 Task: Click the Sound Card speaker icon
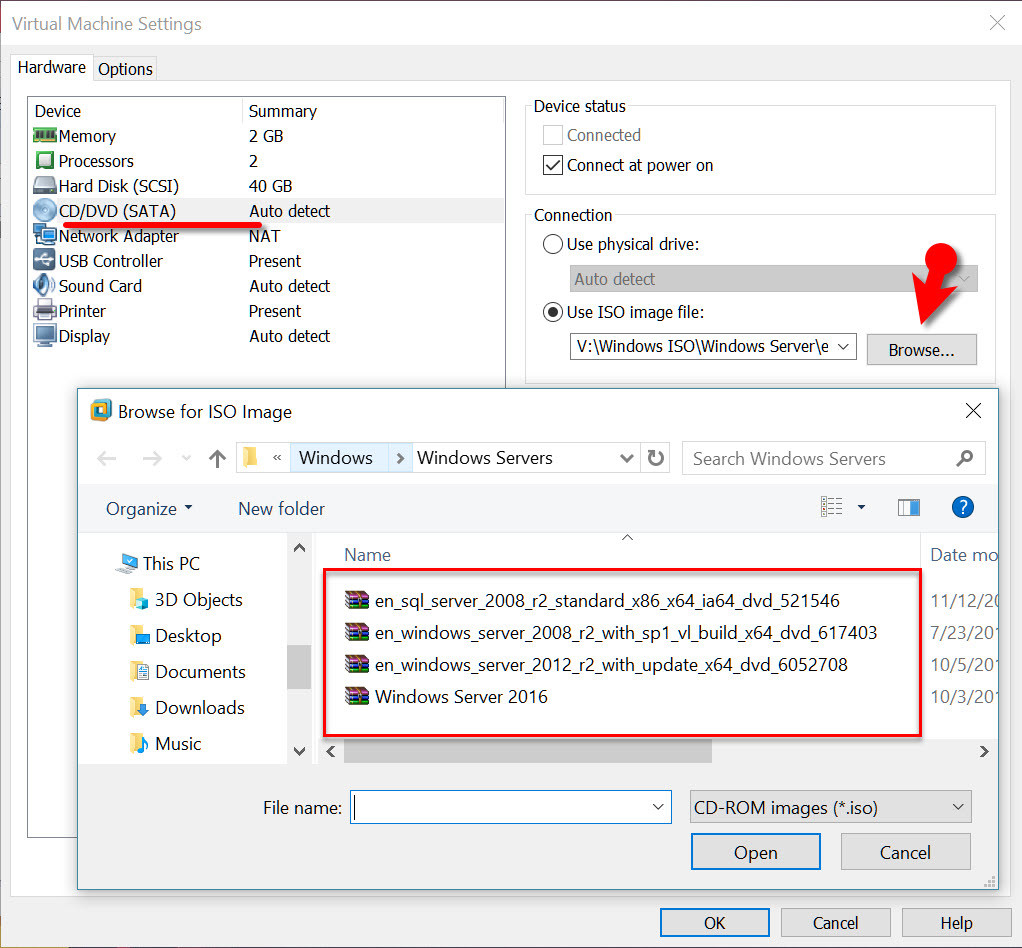44,286
